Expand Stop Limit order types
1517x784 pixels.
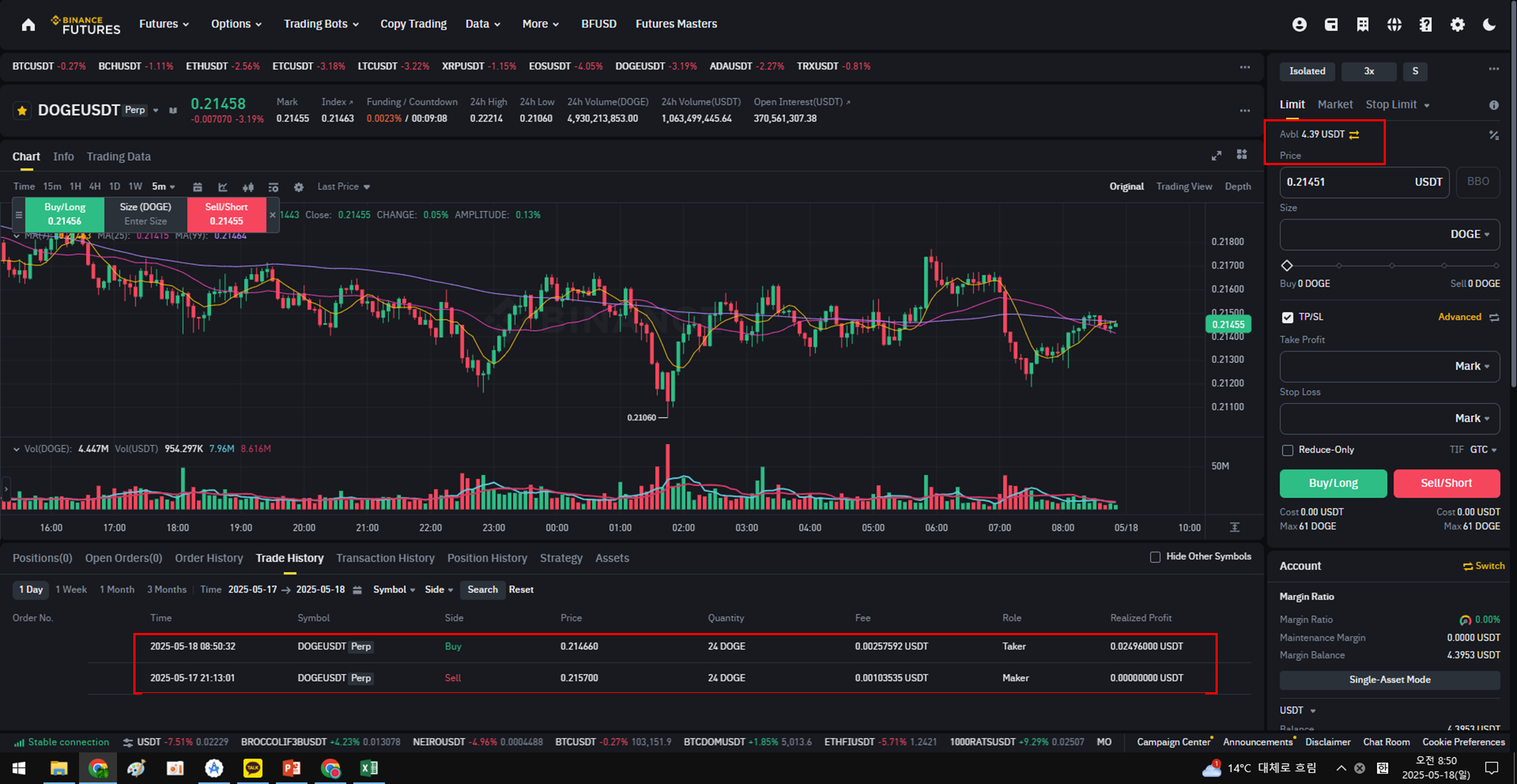pos(1397,104)
